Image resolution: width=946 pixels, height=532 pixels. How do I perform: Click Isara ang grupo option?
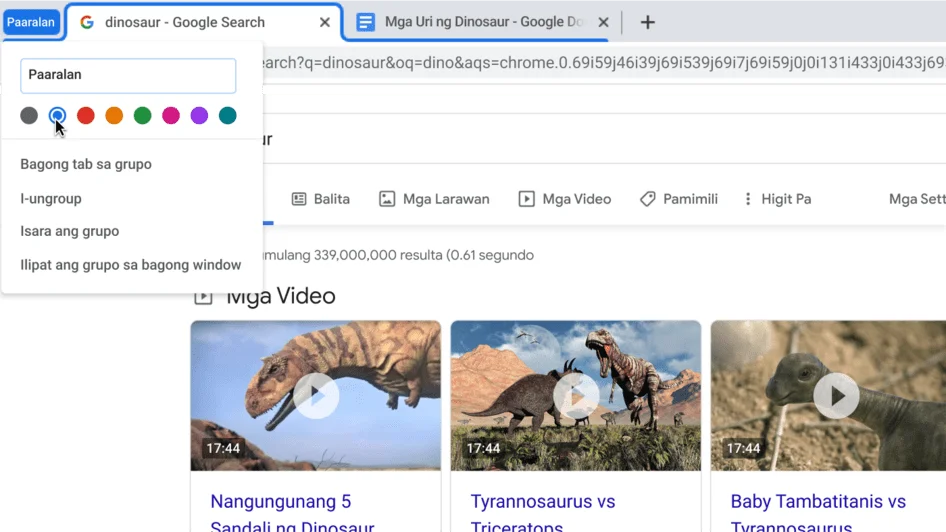coord(70,231)
